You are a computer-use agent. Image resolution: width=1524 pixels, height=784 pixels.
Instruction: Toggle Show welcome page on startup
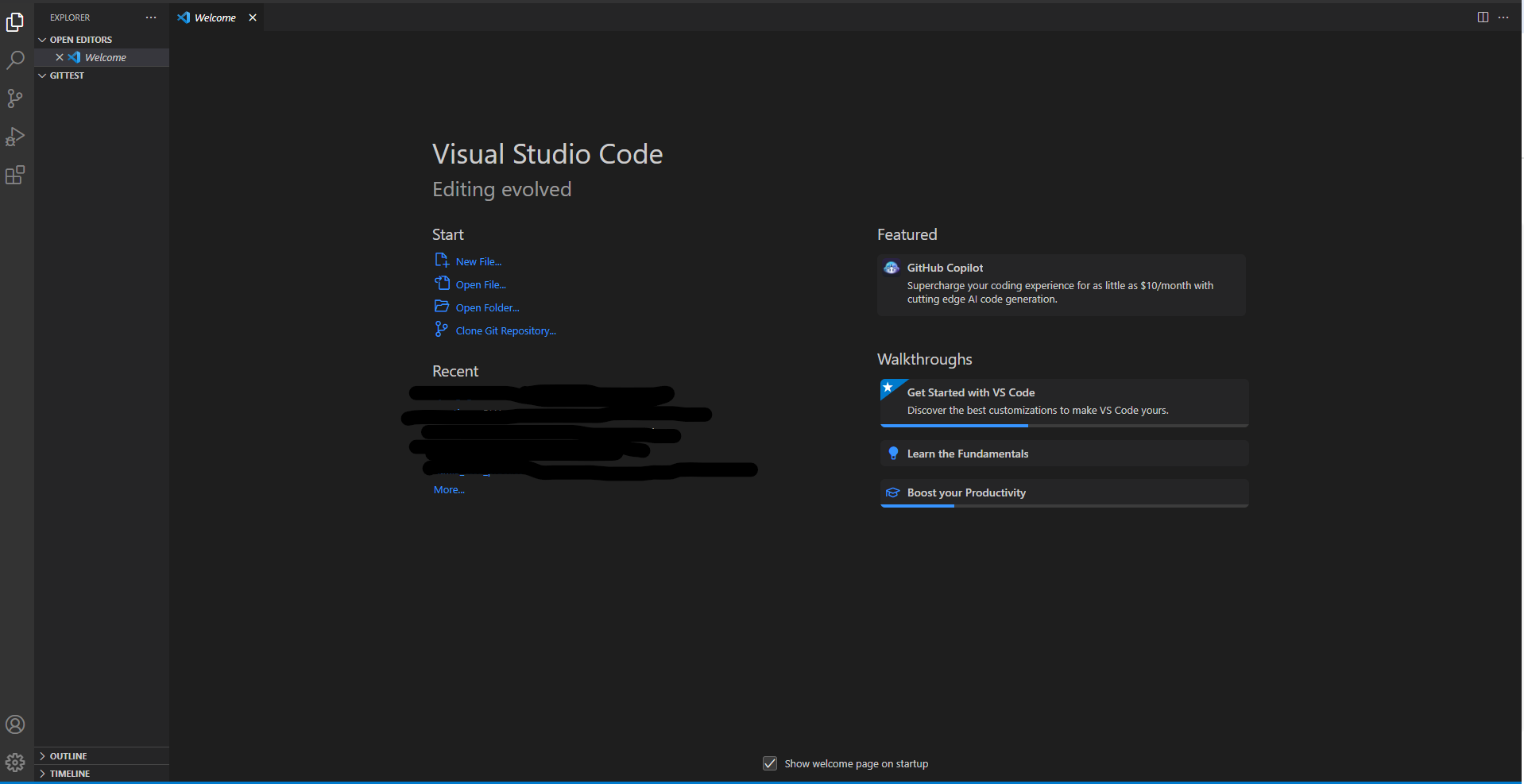(x=770, y=763)
